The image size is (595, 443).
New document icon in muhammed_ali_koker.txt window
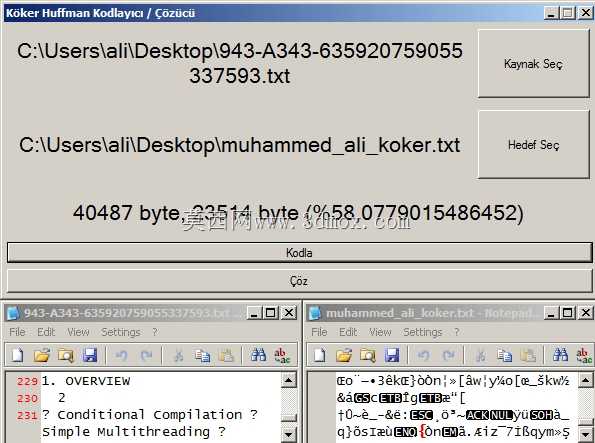[319, 355]
